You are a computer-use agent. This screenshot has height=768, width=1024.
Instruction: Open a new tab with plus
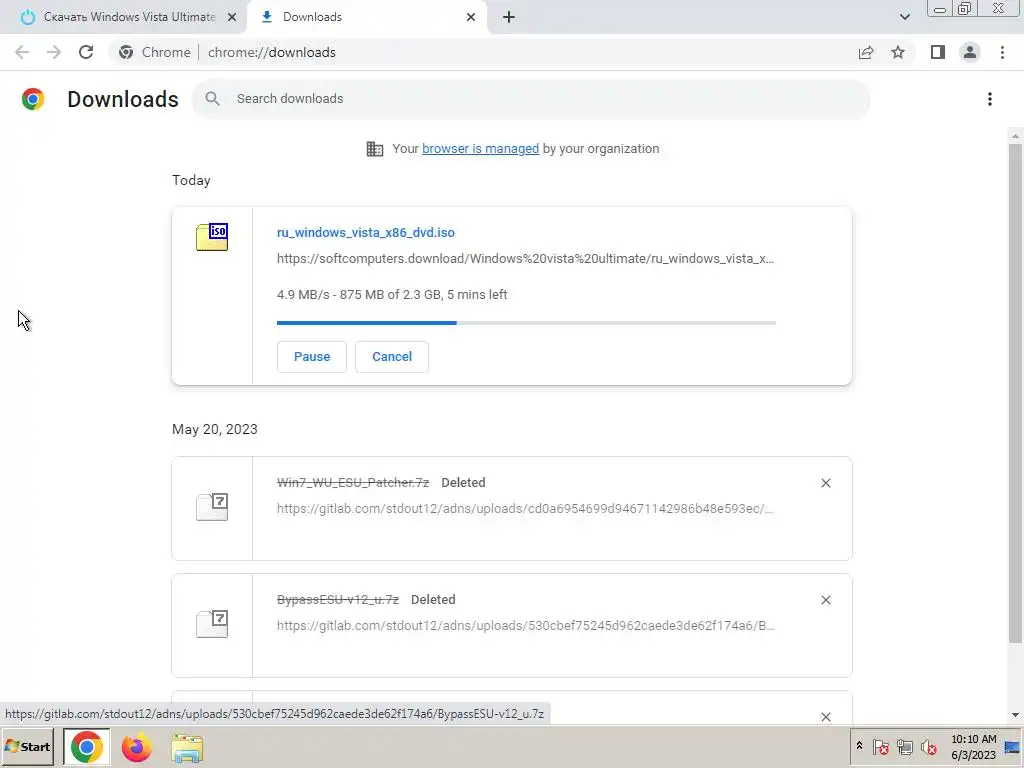point(509,17)
